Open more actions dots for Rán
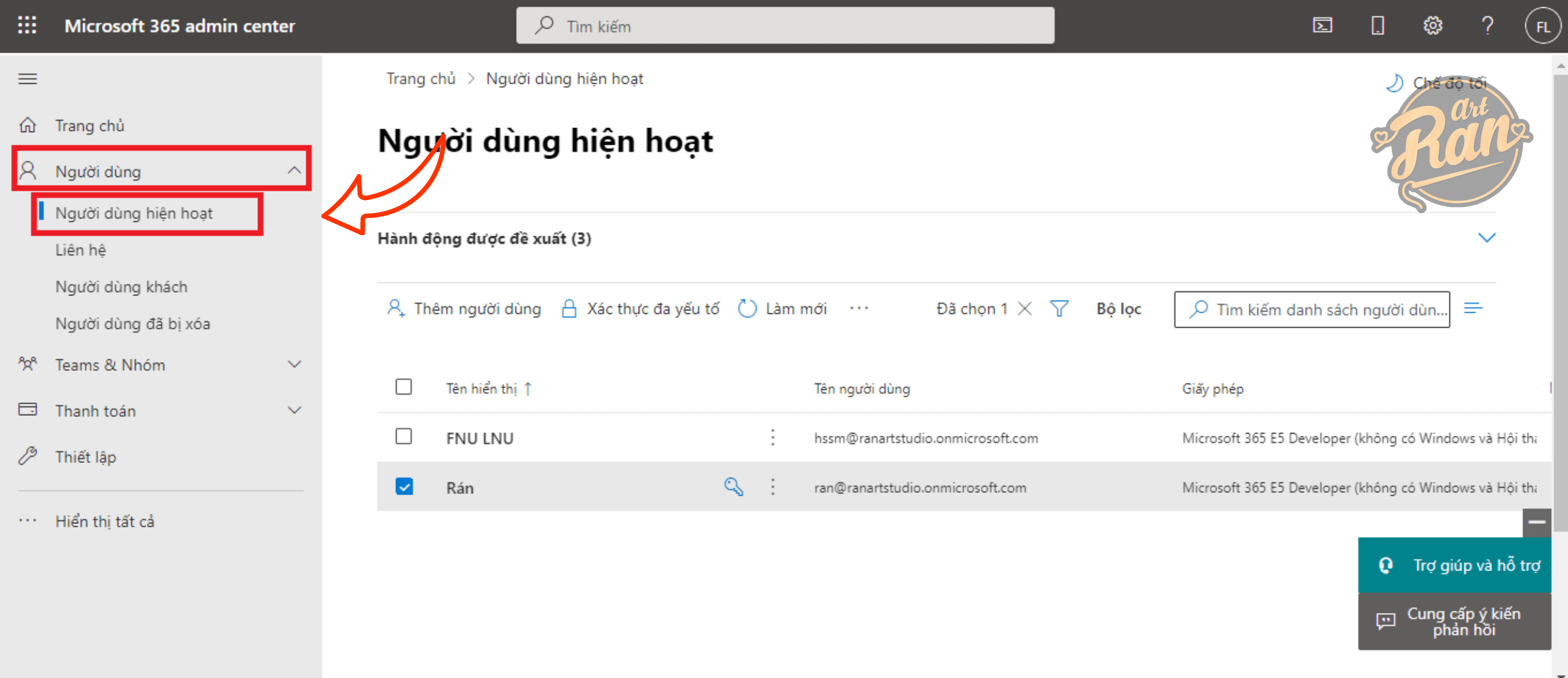This screenshot has width=1568, height=678. tap(772, 487)
